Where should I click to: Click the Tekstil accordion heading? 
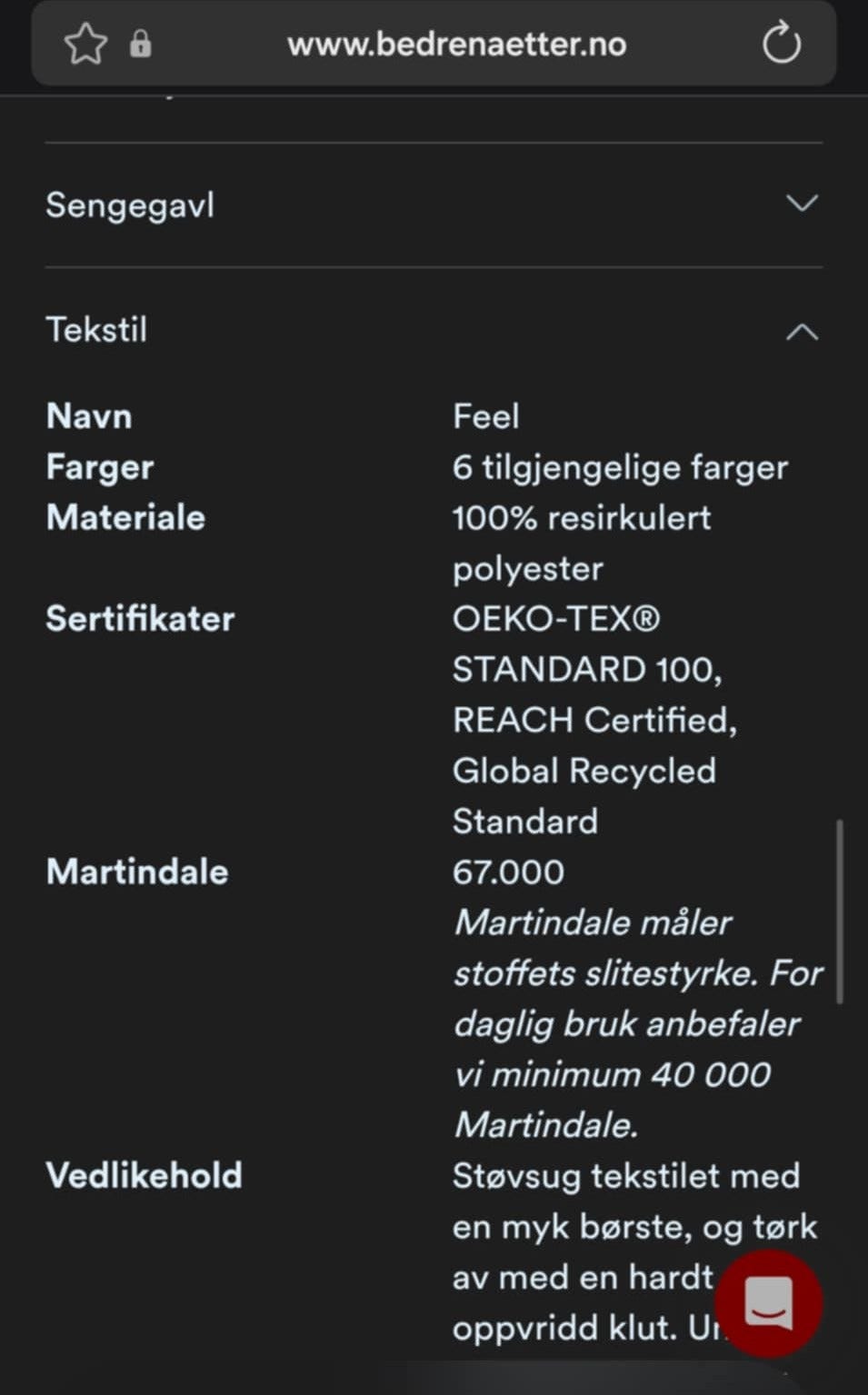point(96,330)
